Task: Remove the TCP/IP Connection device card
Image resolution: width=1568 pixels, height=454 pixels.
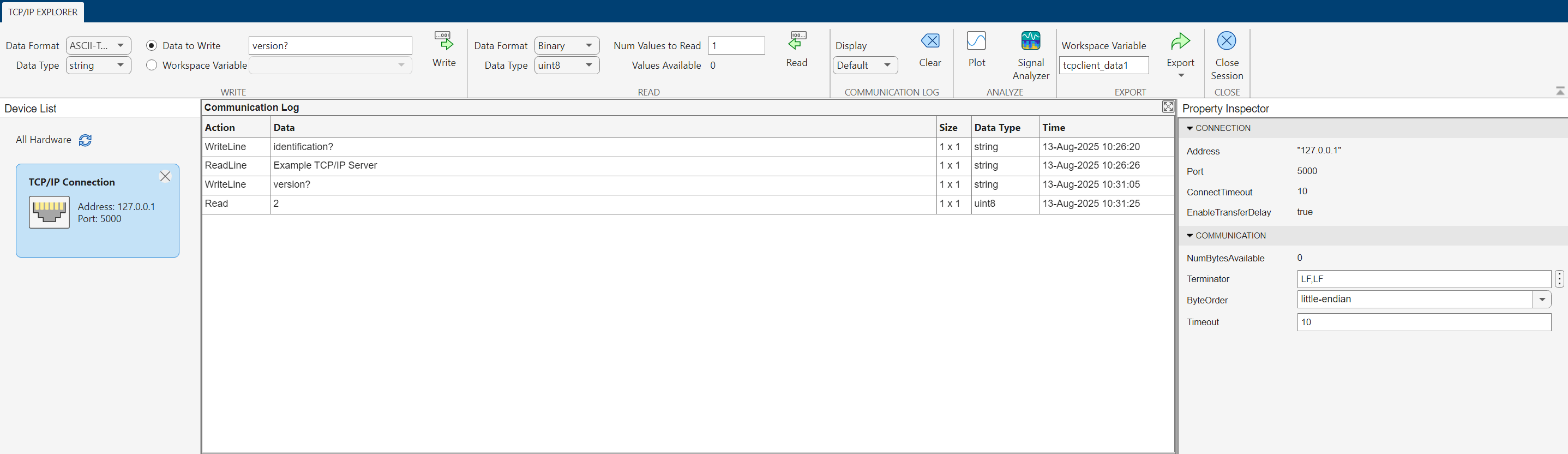Action: click(x=165, y=177)
